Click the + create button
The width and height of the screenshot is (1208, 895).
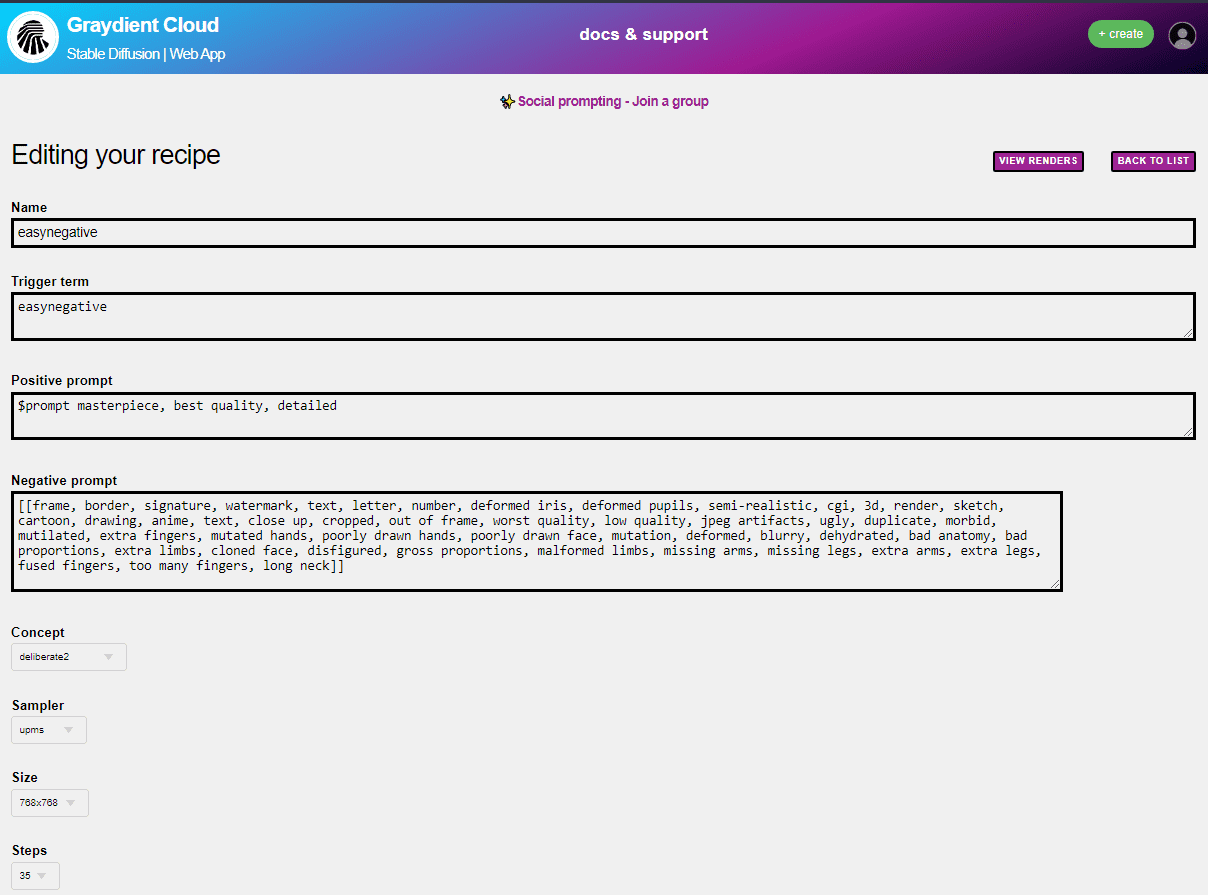click(x=1120, y=33)
